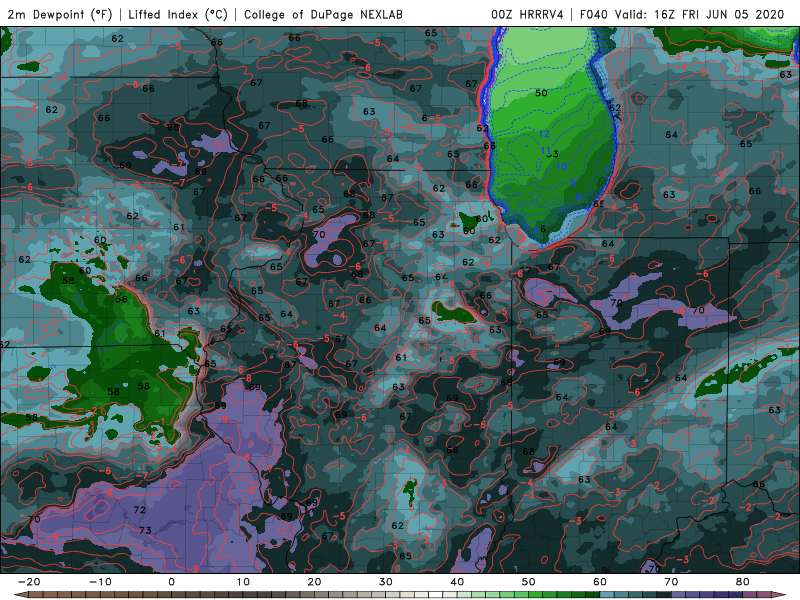The height and width of the screenshot is (600, 800).
Task: Click the "72" dewpoint value on the map
Action: (140, 510)
